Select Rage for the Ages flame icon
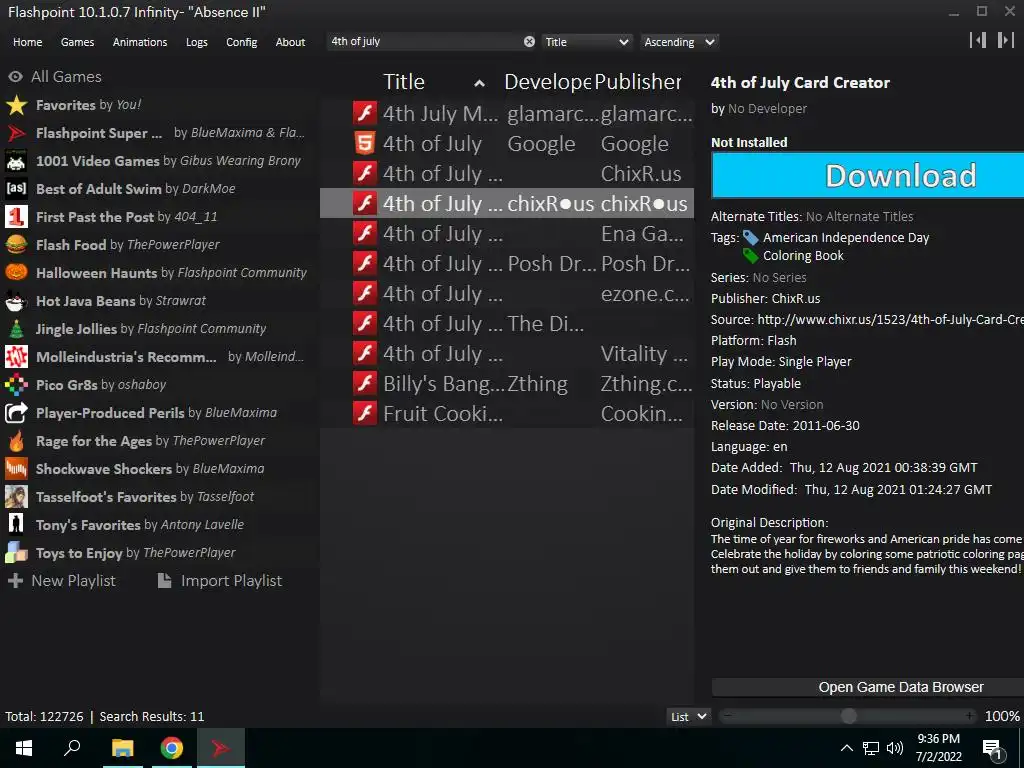 click(x=16, y=441)
